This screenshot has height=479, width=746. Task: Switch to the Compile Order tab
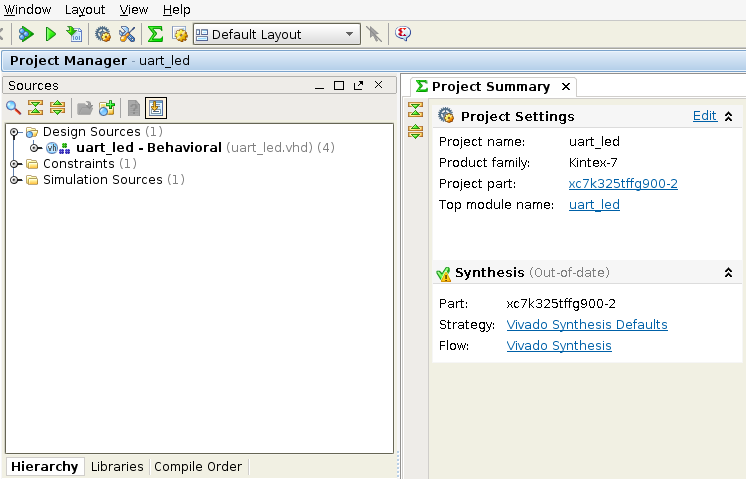click(x=198, y=467)
